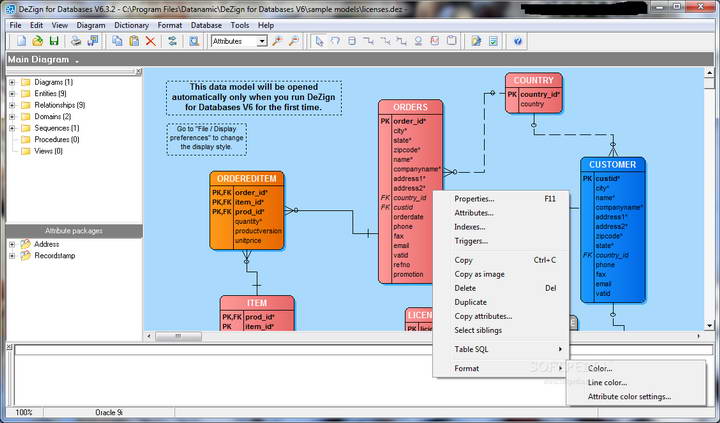The width and height of the screenshot is (720, 423).
Task: Click the New file toolbar icon
Action: click(x=20, y=41)
